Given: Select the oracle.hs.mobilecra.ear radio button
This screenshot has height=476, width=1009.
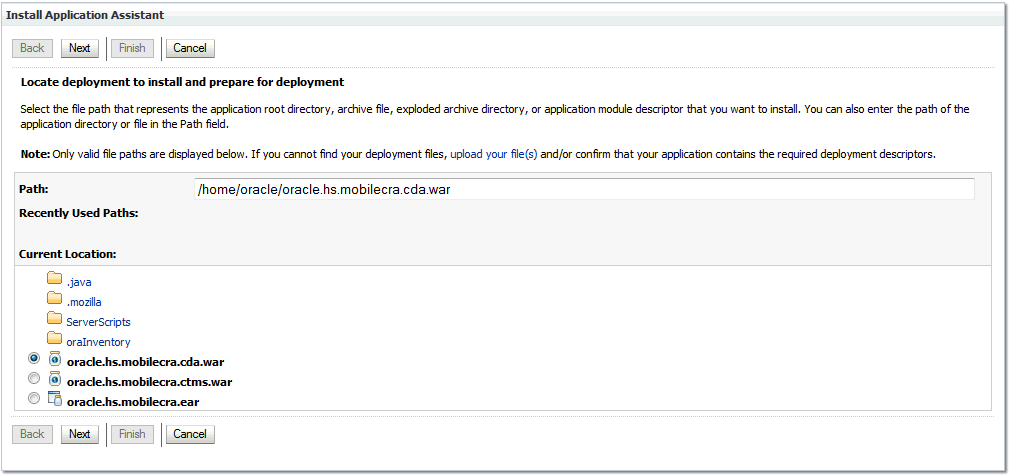Looking at the screenshot, I should (x=34, y=399).
